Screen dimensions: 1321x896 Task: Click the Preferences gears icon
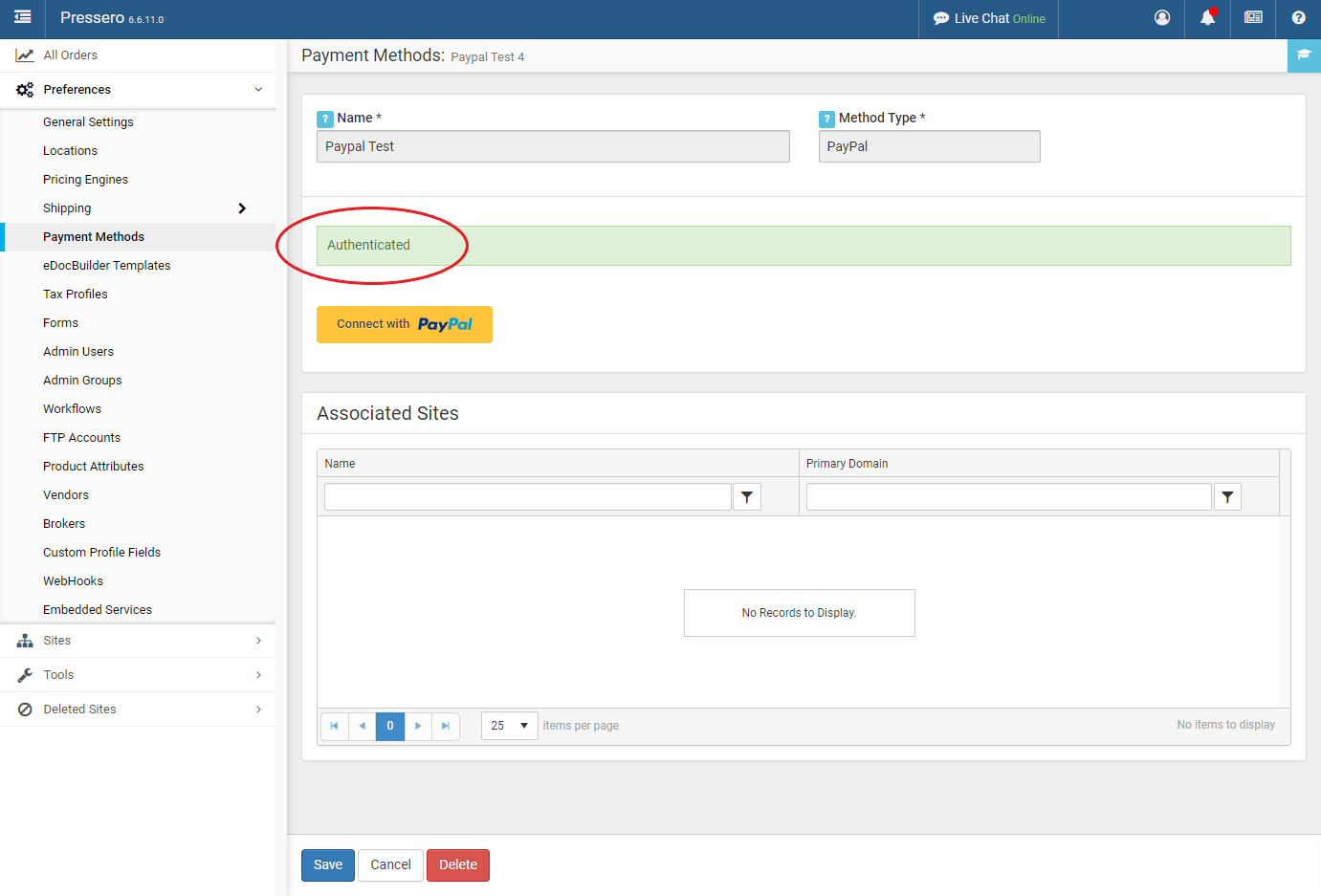tap(25, 90)
